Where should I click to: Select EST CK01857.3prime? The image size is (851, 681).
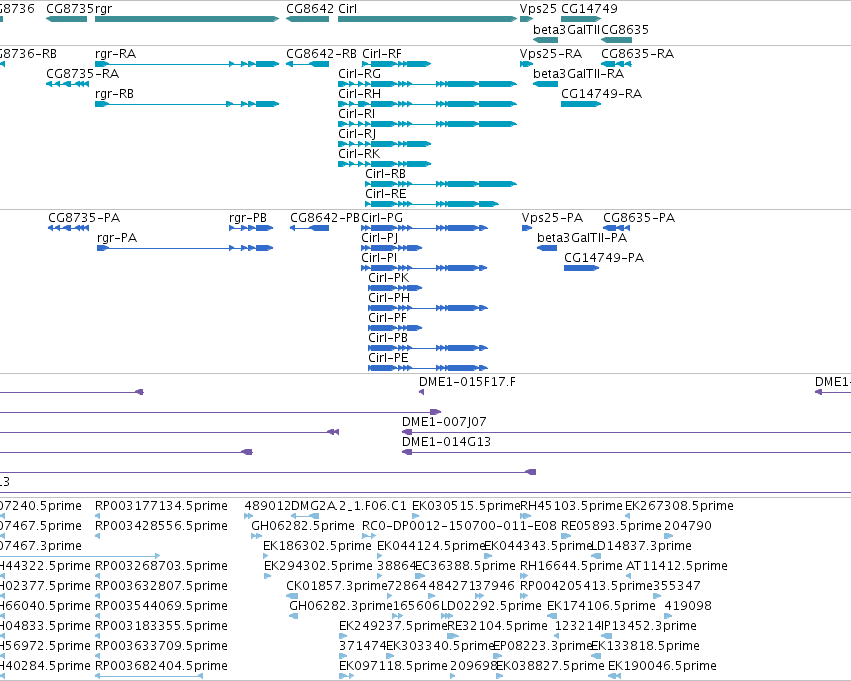(291, 596)
